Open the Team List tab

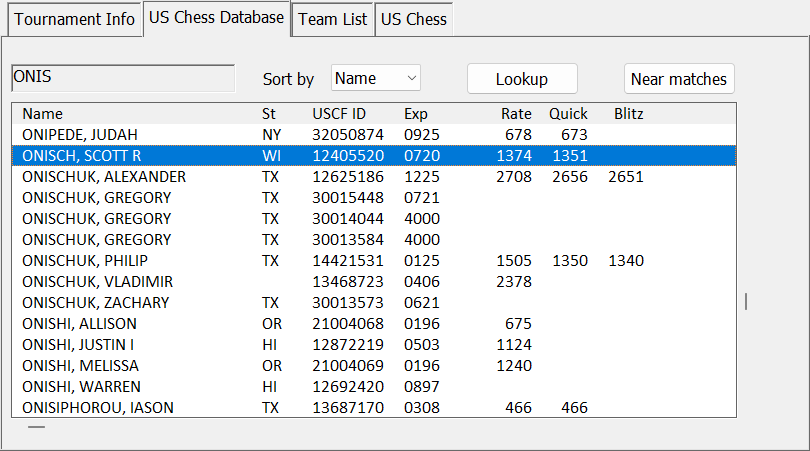point(333,19)
